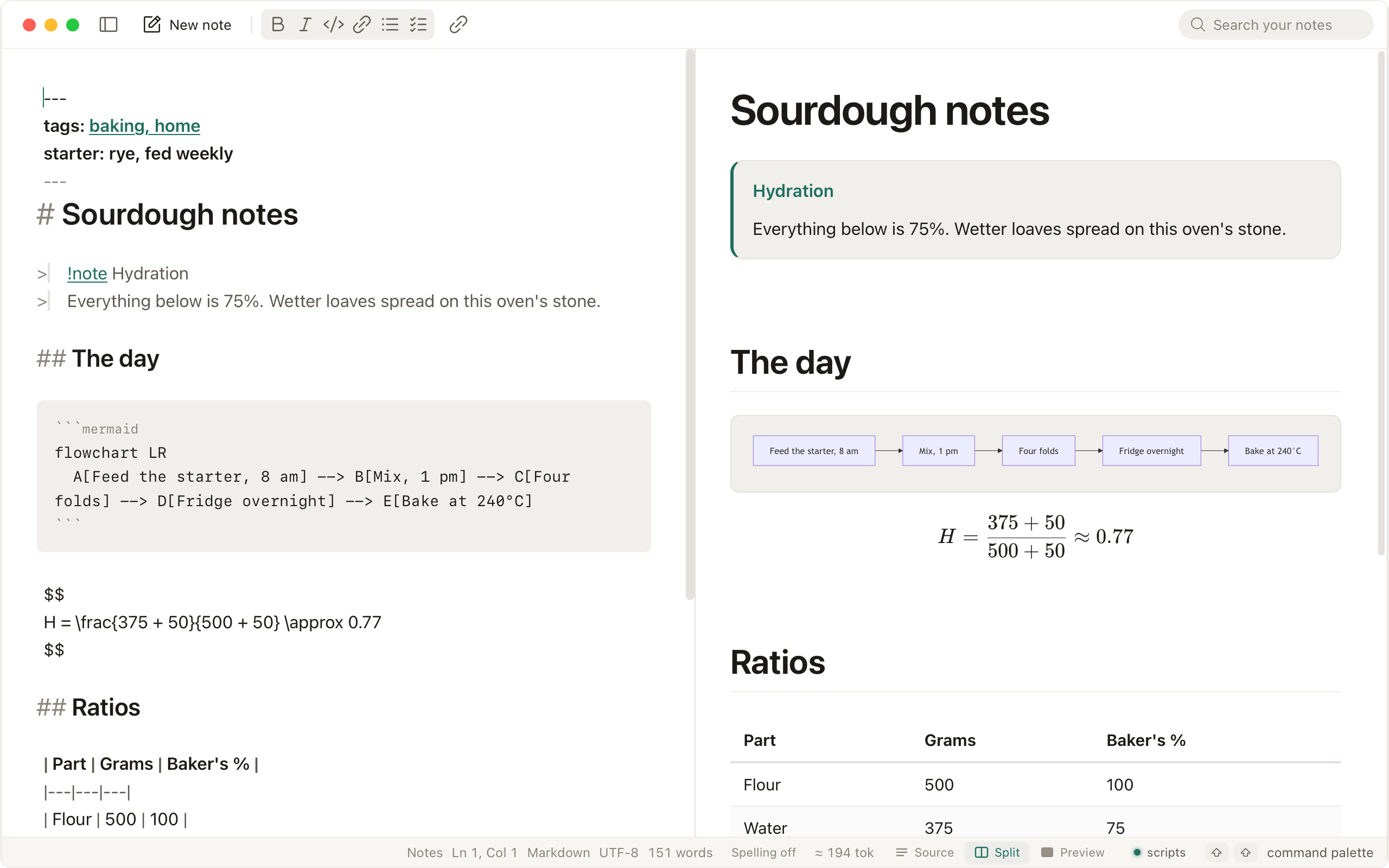Click the '375' grams cell
This screenshot has height=868, width=1389.
point(939,828)
